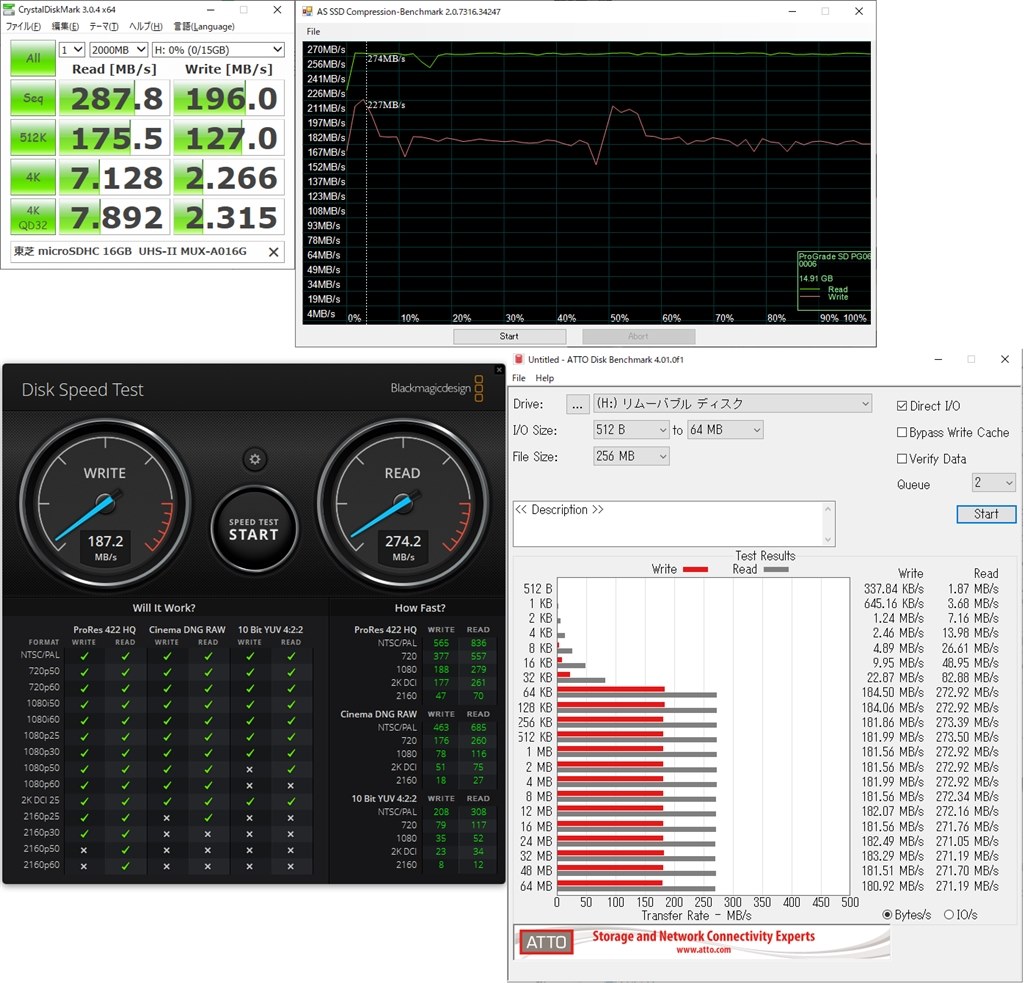Screen dimensions: 1024x983
Task: Enable the Verify Data checkbox
Action: point(903,459)
